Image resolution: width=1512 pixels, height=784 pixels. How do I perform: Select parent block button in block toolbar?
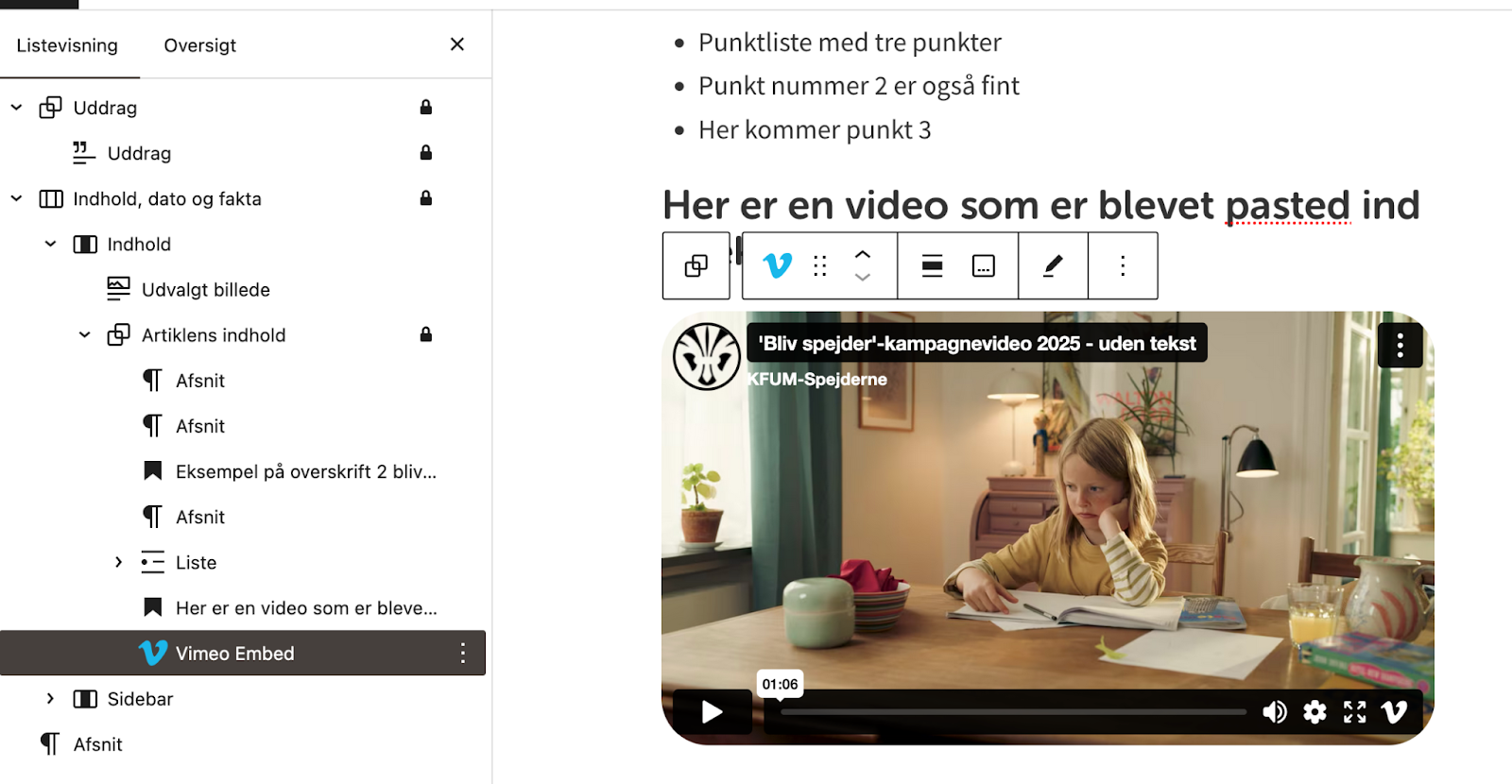click(696, 265)
